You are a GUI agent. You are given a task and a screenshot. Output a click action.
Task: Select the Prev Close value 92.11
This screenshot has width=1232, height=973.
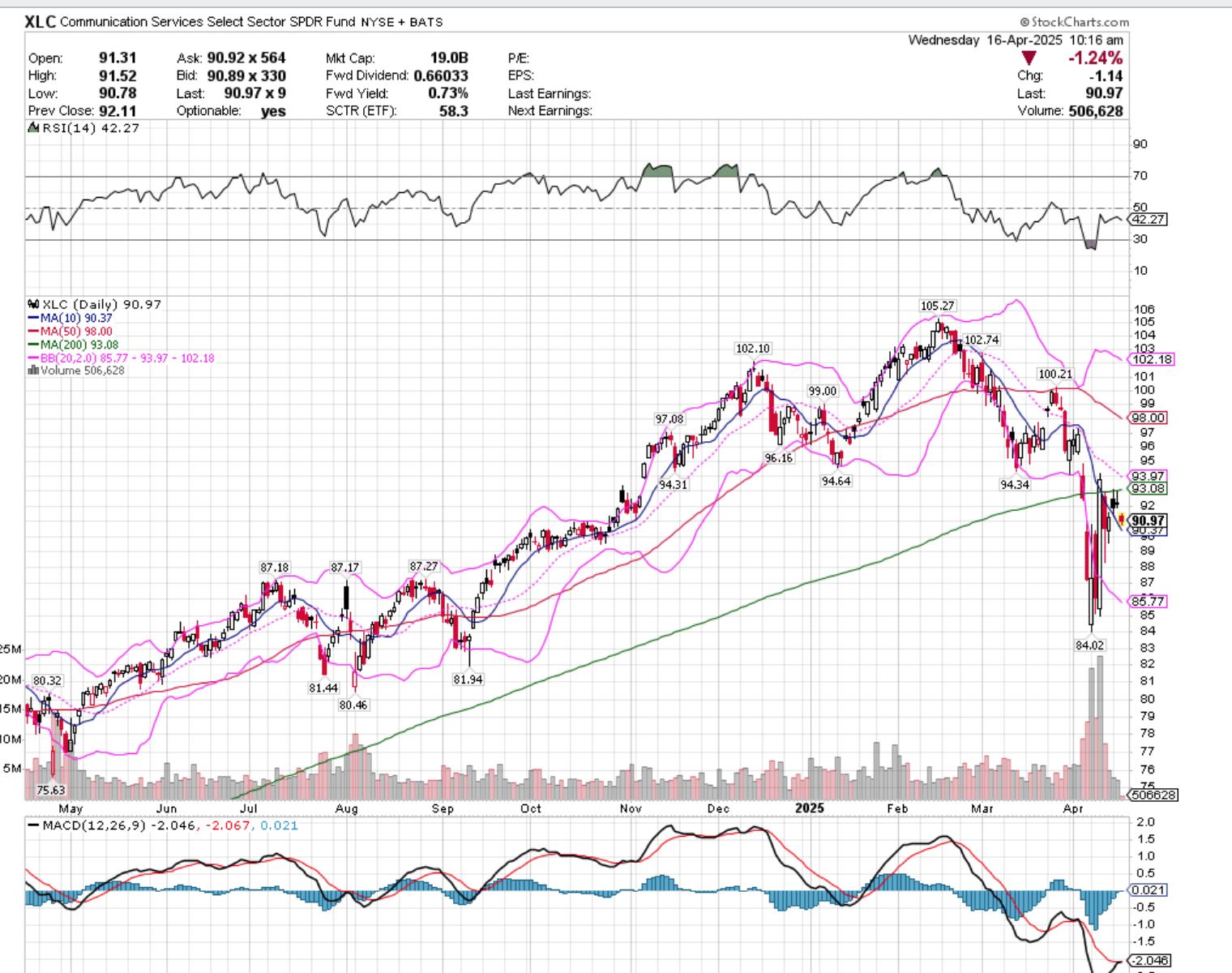[118, 111]
